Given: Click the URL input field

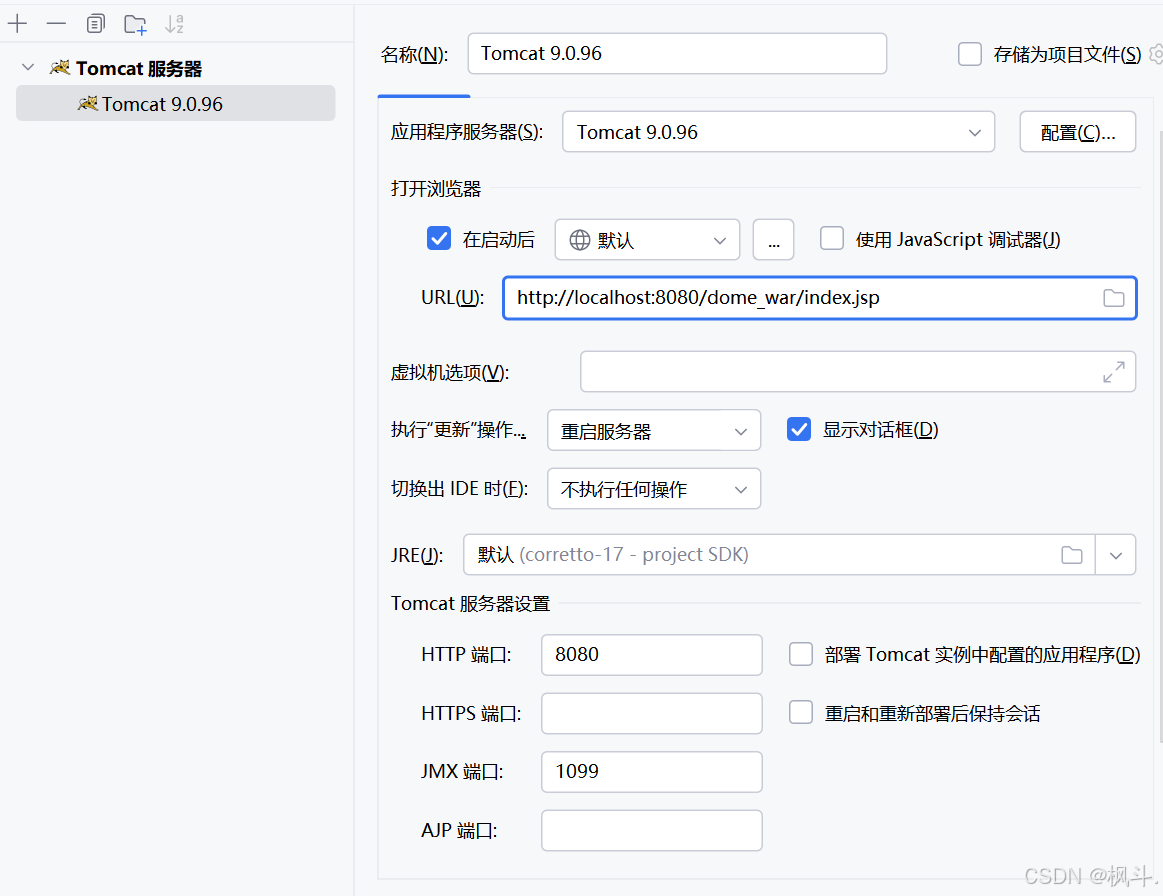Looking at the screenshot, I should (820, 298).
